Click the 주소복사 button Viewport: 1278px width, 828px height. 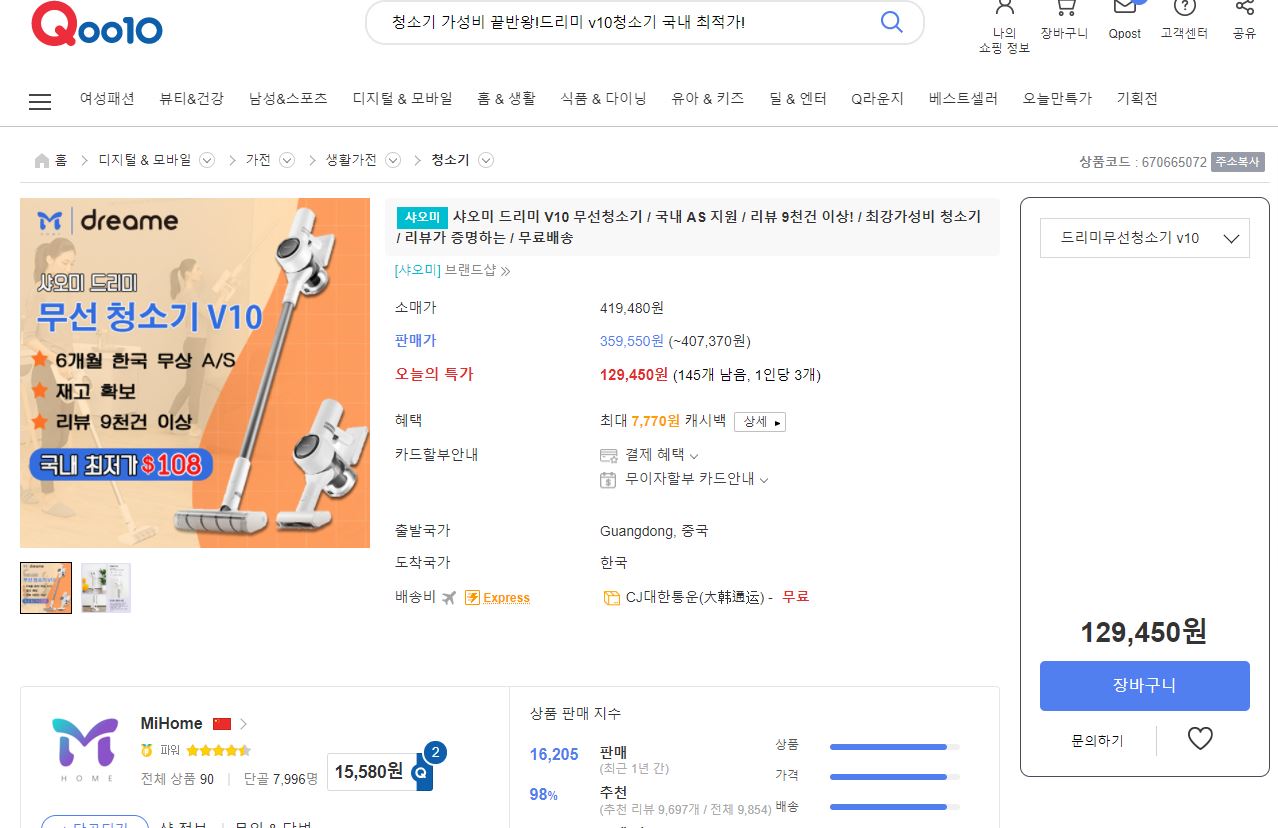pos(1238,161)
